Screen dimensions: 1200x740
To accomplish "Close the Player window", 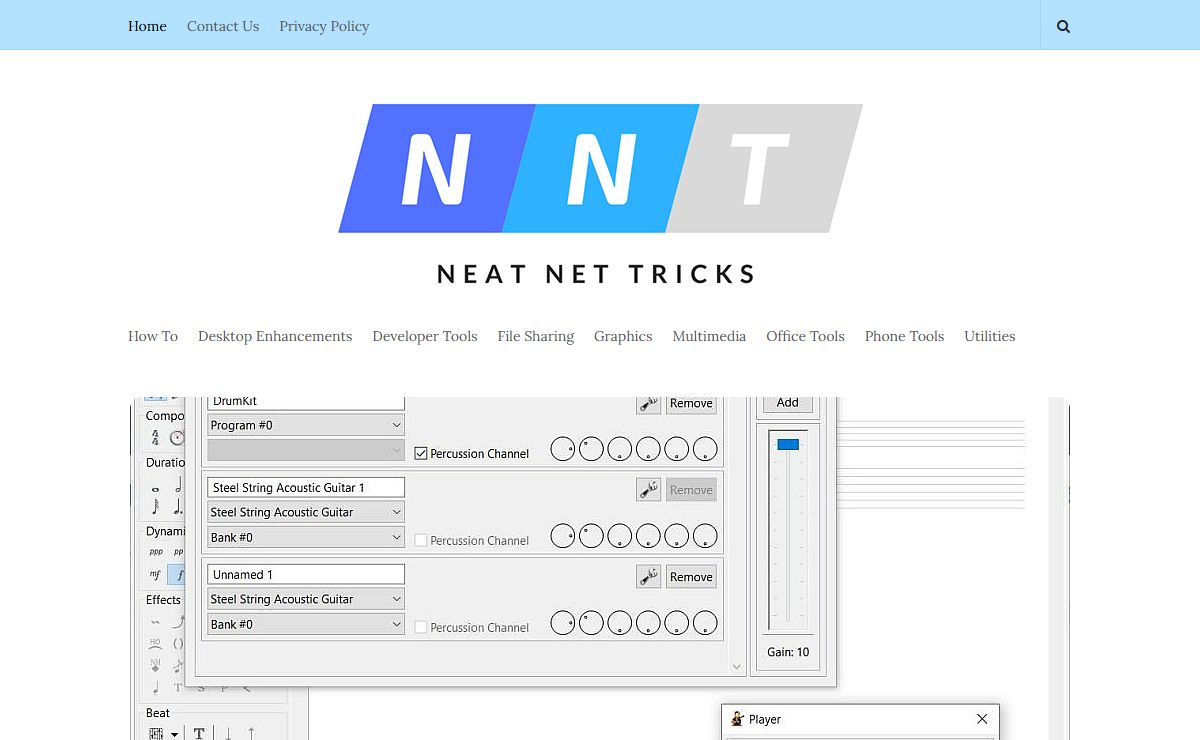I will tap(982, 719).
